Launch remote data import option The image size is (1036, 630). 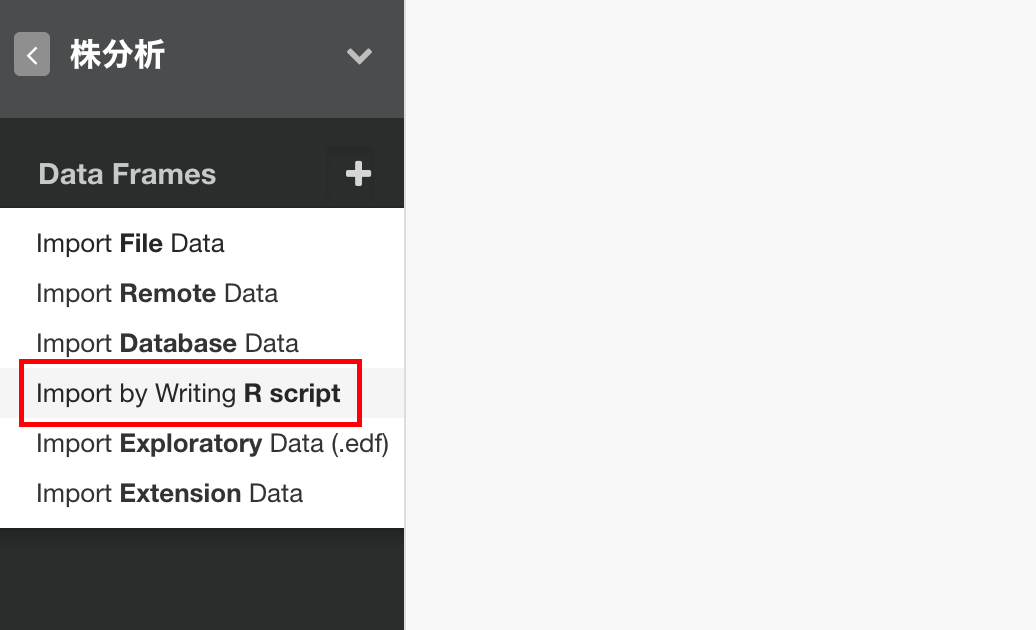(156, 293)
